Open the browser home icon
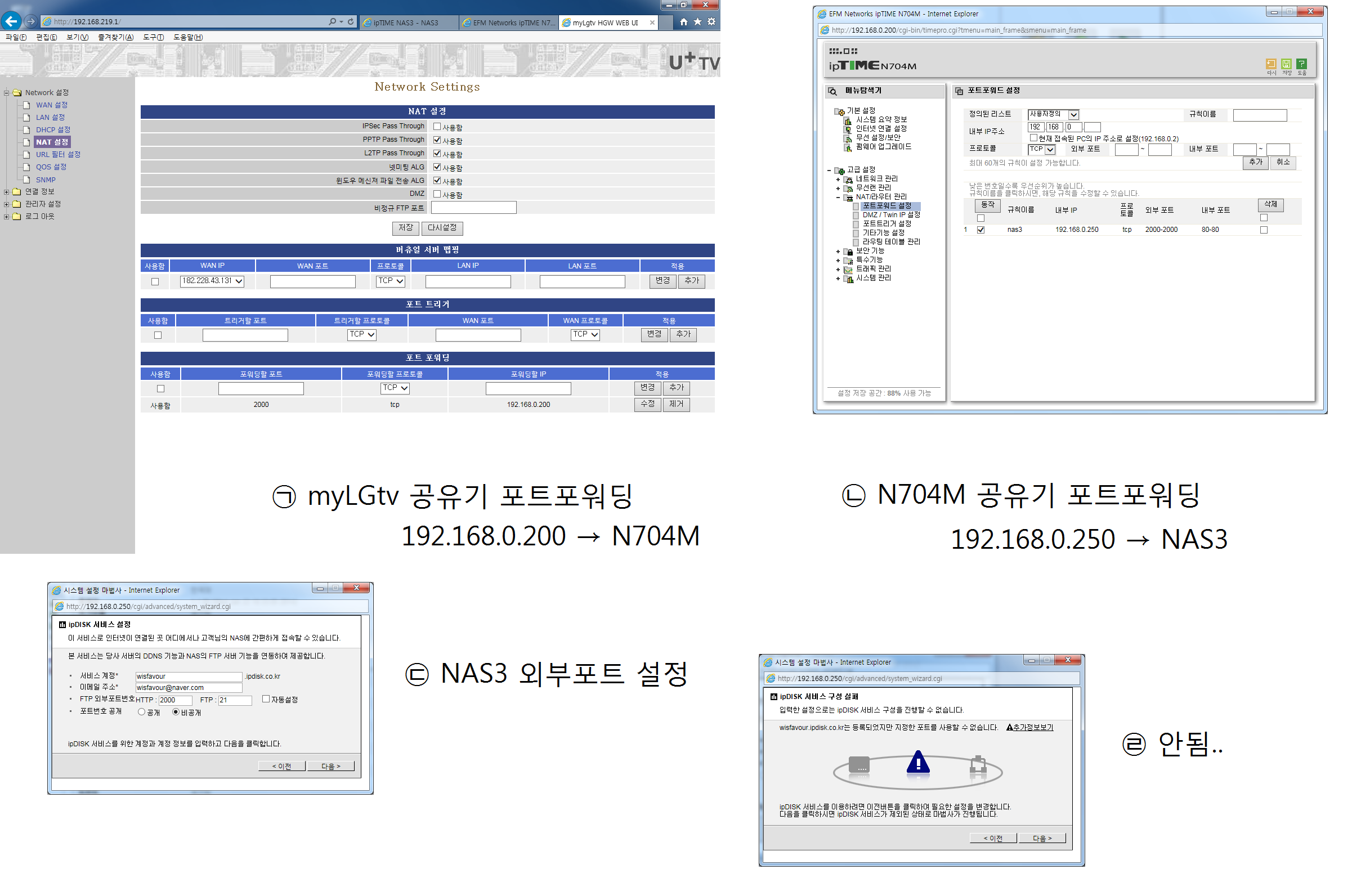Screen dimensions: 1361x896 [x=683, y=22]
